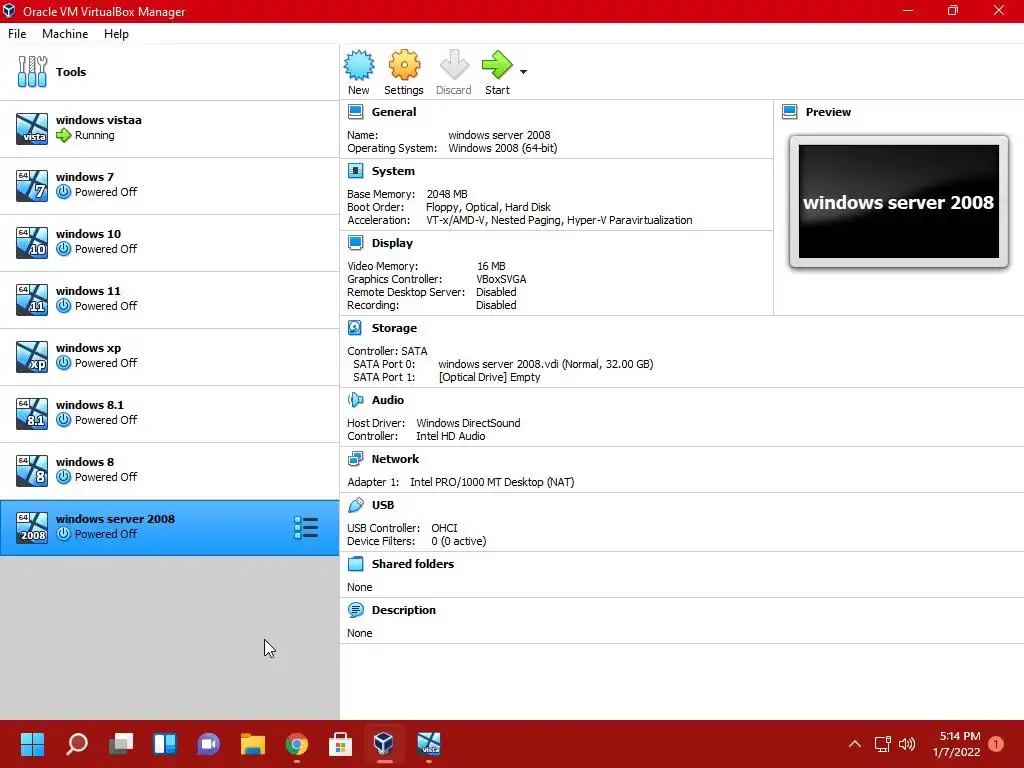Select the Tools entry in sidebar
This screenshot has height=768, width=1024.
pyautogui.click(x=169, y=72)
